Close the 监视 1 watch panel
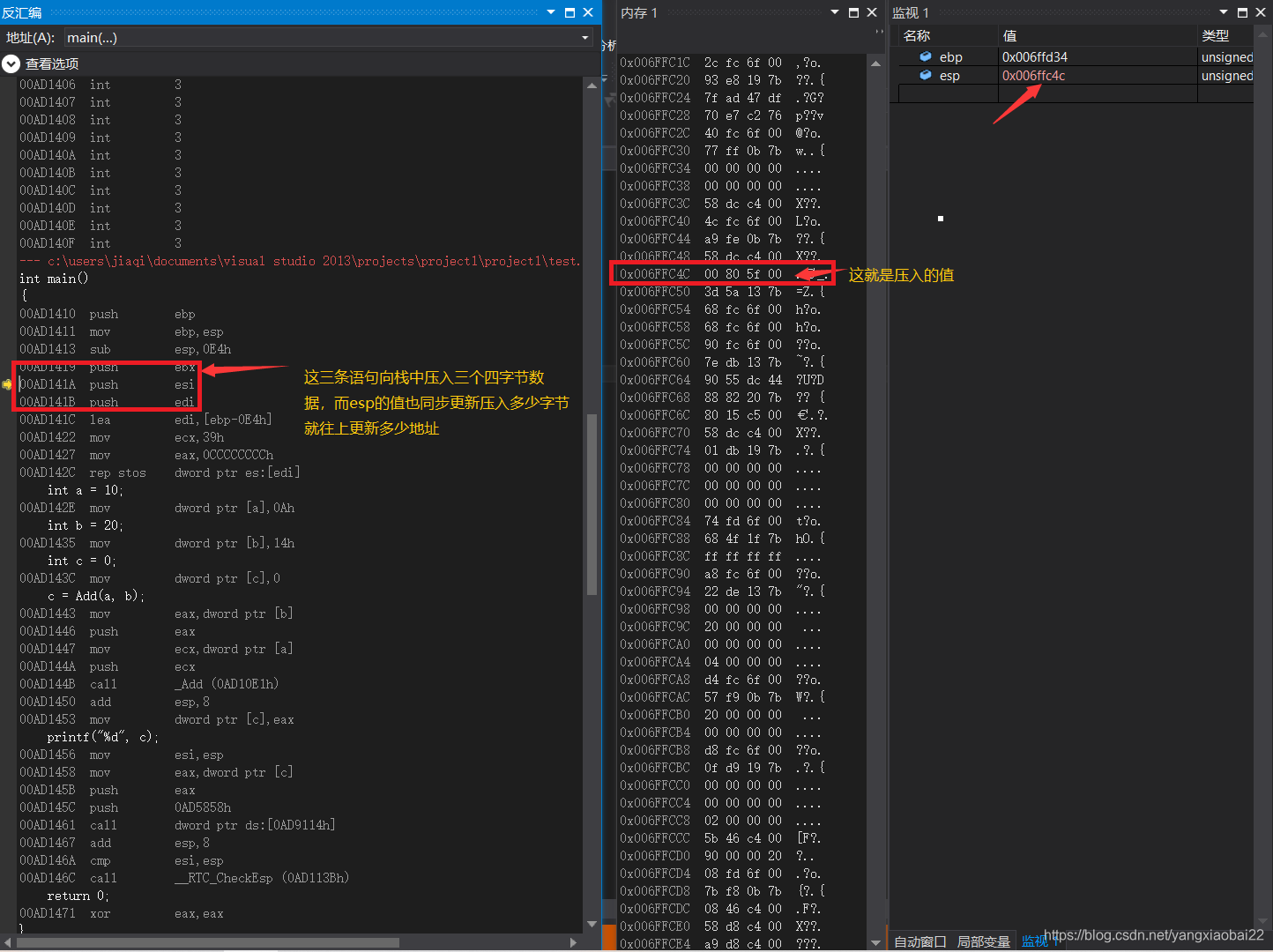The image size is (1273, 952). (1261, 12)
